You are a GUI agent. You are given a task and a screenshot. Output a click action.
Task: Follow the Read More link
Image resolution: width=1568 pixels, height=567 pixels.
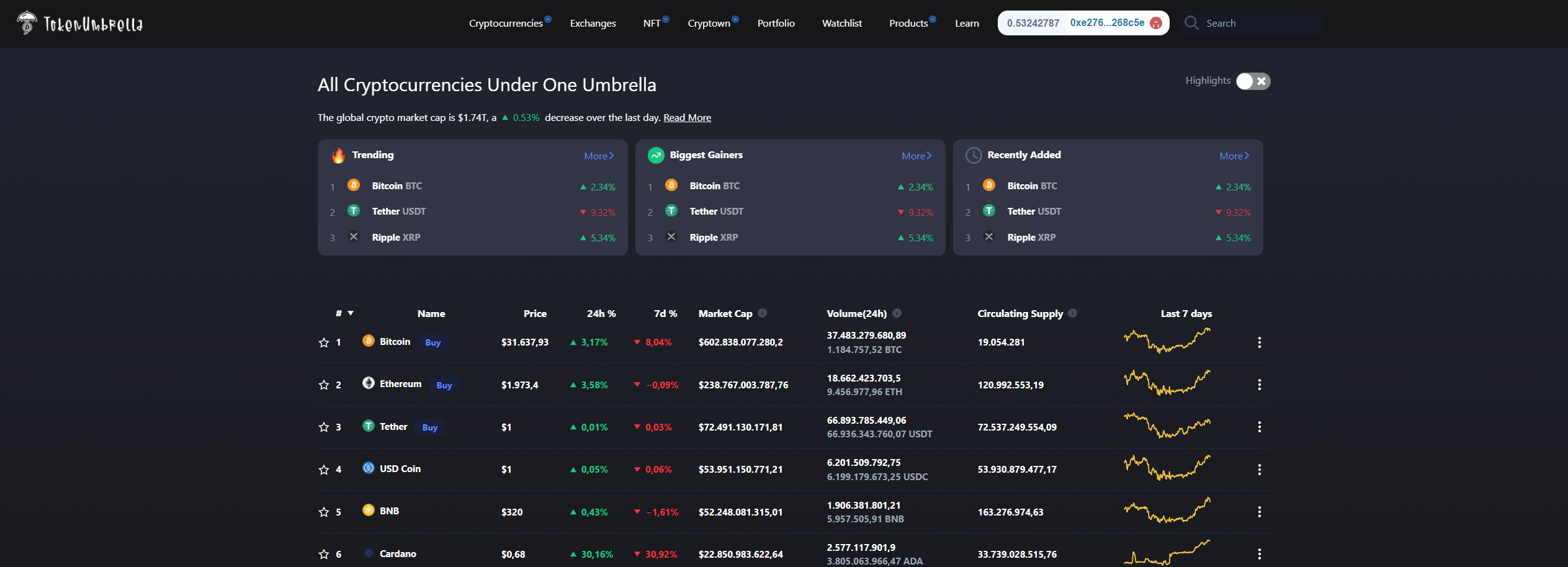click(x=687, y=117)
